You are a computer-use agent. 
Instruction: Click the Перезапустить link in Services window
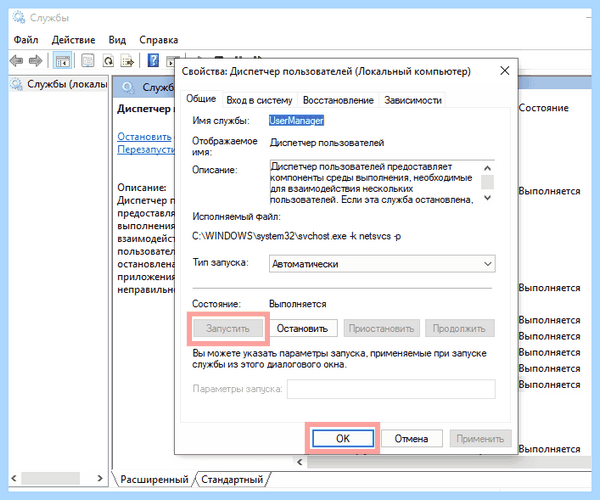[145, 149]
